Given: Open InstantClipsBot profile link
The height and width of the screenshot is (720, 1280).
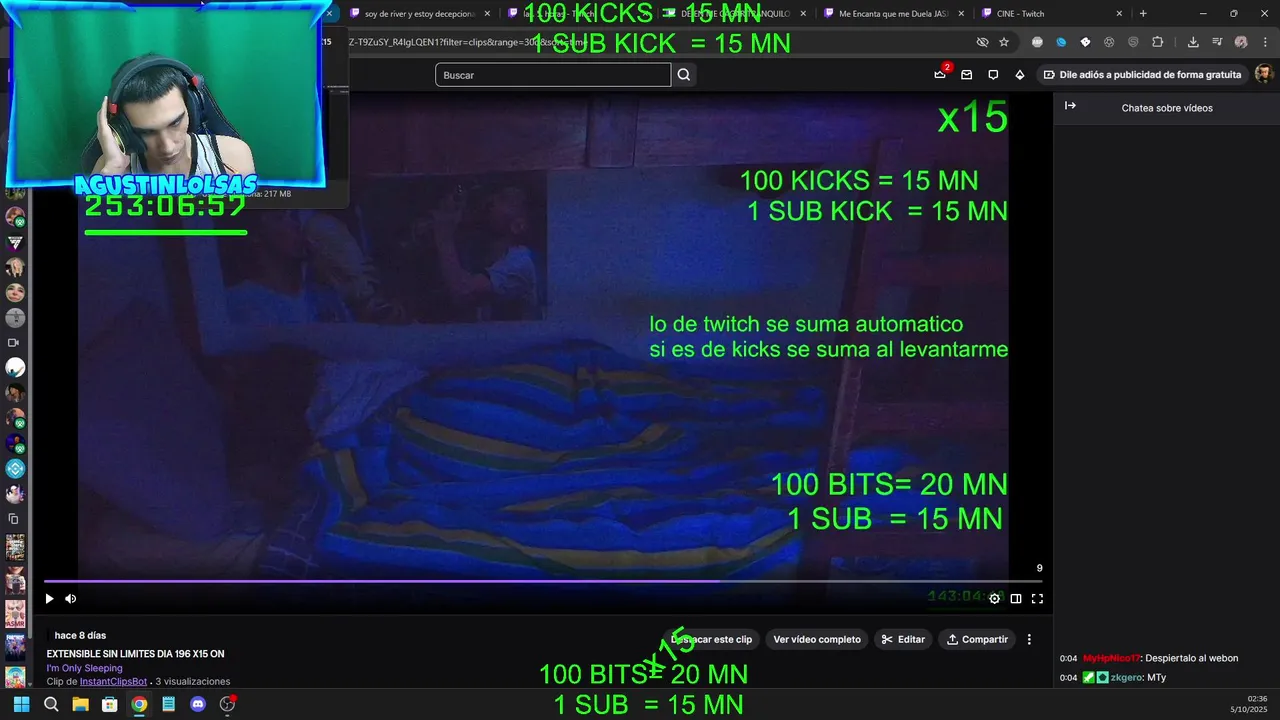Looking at the screenshot, I should (x=113, y=682).
